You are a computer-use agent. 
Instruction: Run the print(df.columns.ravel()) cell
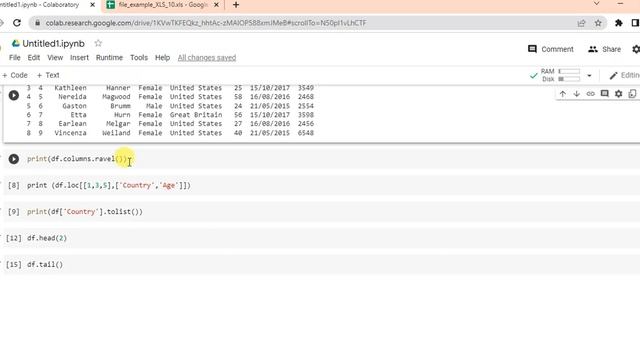[13, 159]
